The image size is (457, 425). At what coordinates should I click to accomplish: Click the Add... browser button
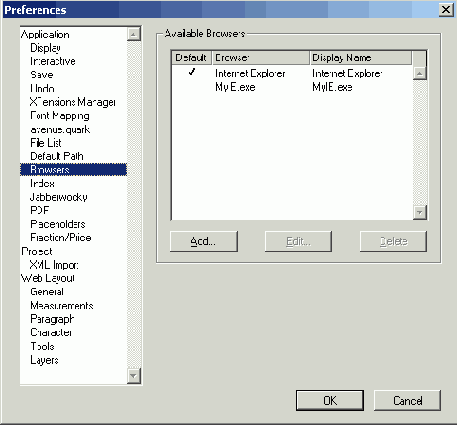204,241
